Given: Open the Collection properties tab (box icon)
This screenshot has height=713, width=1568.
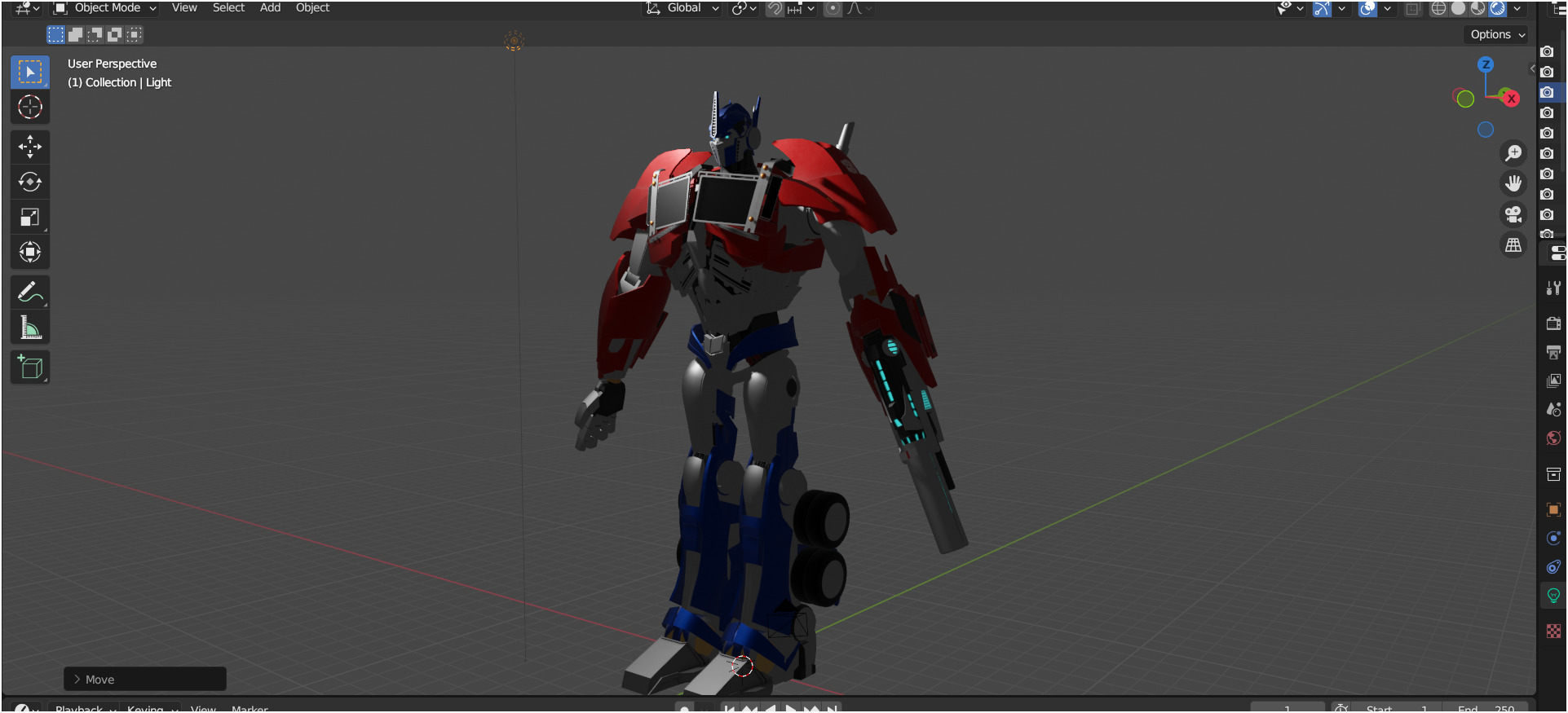Looking at the screenshot, I should 1553,474.
